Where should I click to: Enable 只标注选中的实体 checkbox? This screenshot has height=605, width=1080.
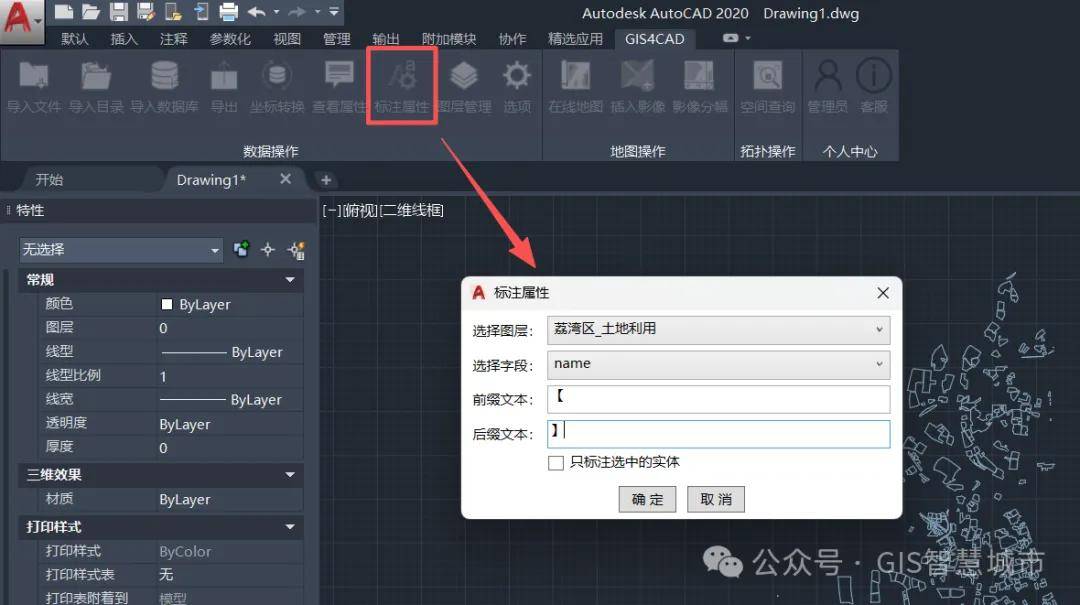coord(556,462)
